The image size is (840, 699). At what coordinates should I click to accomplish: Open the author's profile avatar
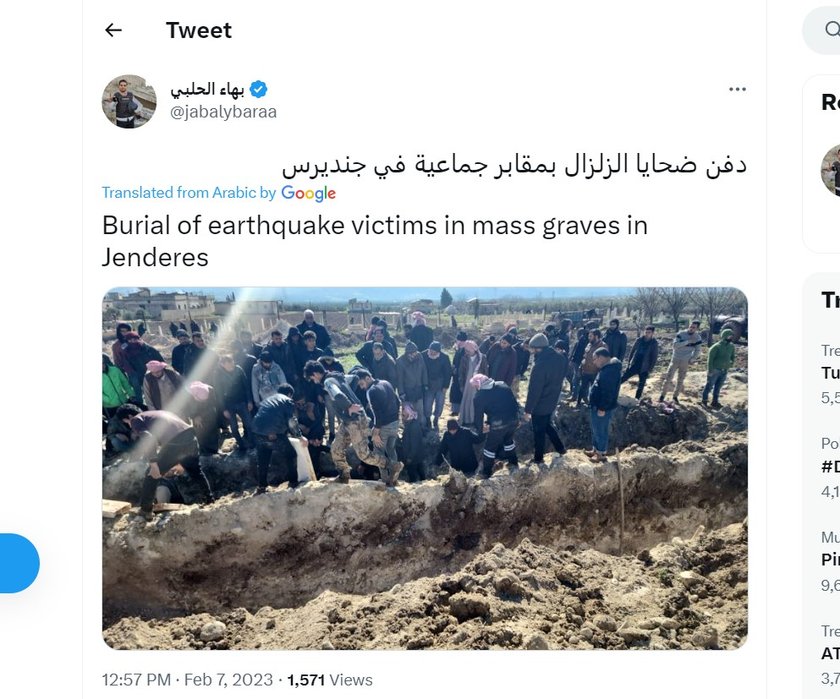(x=129, y=101)
